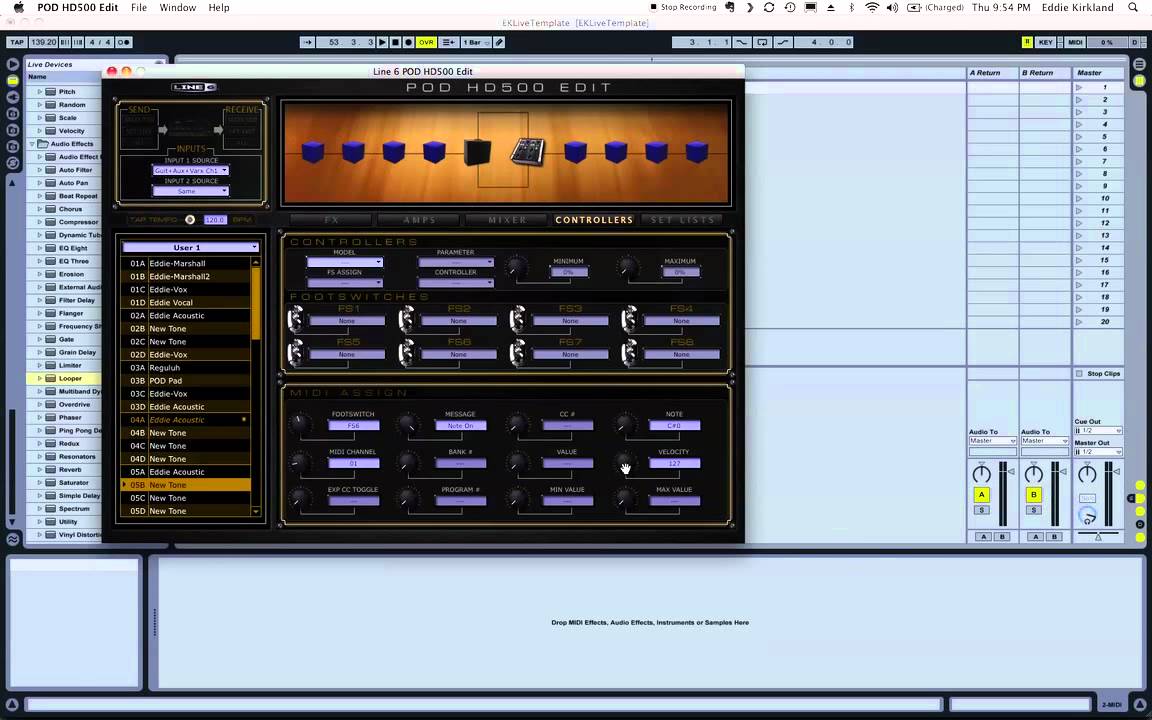Image resolution: width=1152 pixels, height=720 pixels.
Task: Toggle the loop switch icon
Action: pos(763,43)
